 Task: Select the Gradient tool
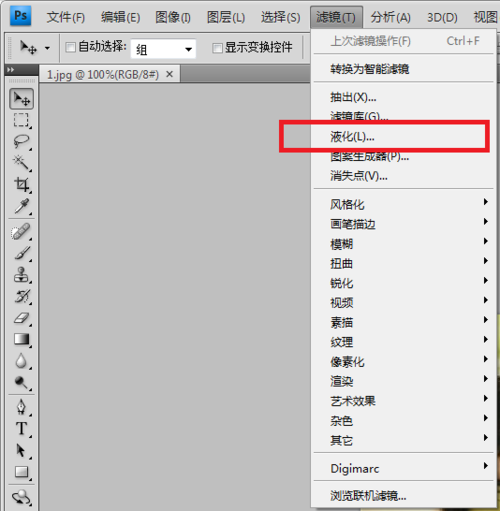pos(21,339)
